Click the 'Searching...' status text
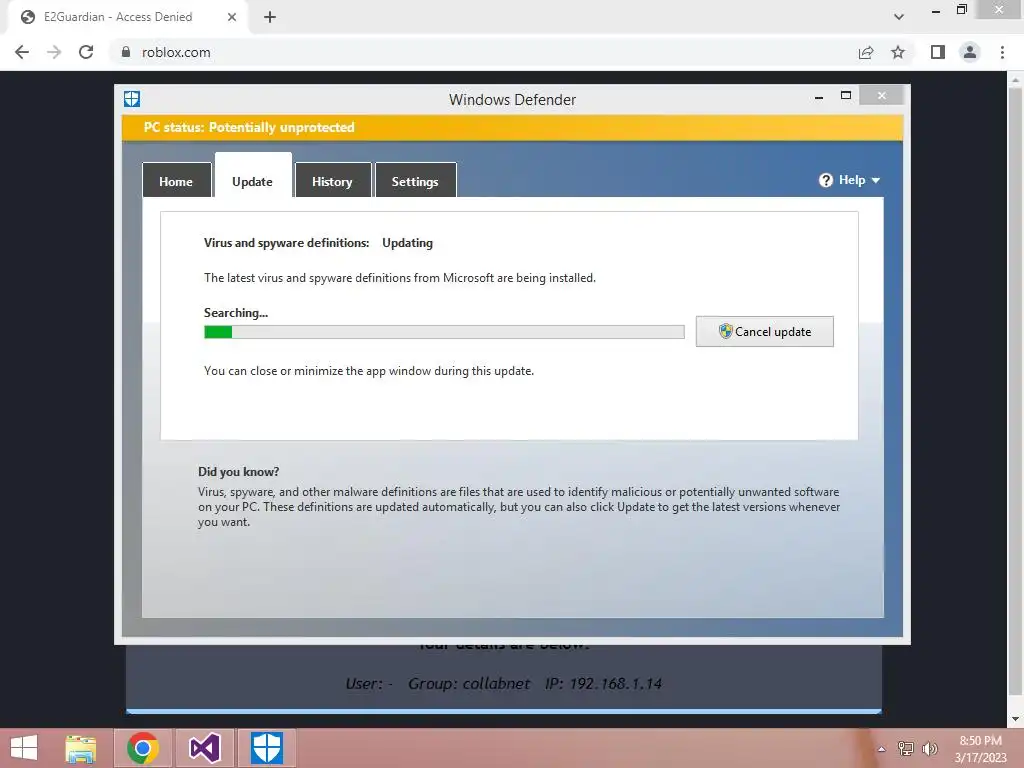The image size is (1024, 768). click(236, 313)
